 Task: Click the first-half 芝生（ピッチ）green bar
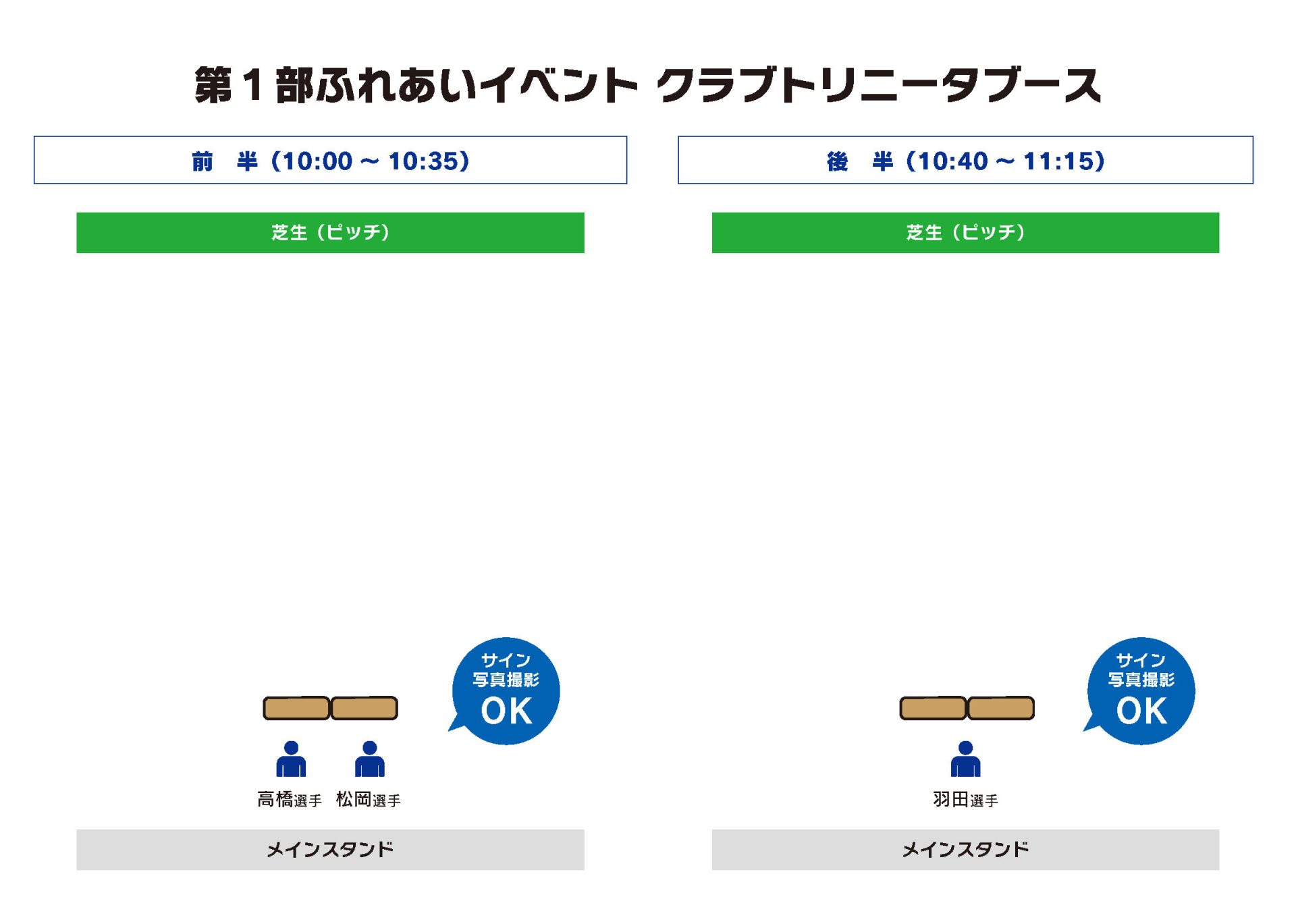(x=330, y=233)
